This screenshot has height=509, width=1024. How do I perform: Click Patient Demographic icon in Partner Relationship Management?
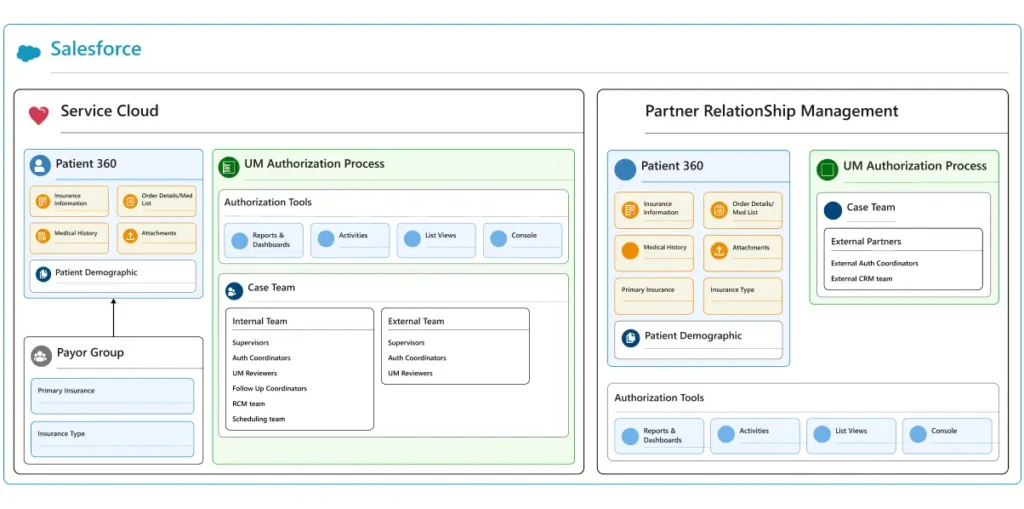click(x=630, y=338)
